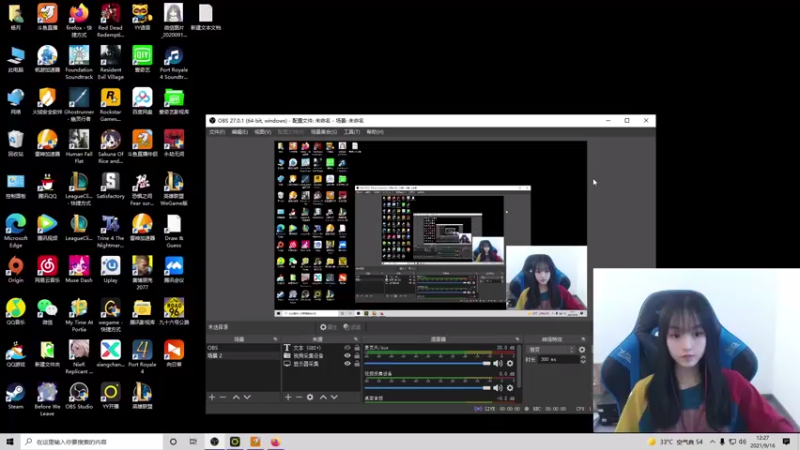Open the Recycle Bin on the desktop
The width and height of the screenshot is (800, 450).
click(16, 144)
